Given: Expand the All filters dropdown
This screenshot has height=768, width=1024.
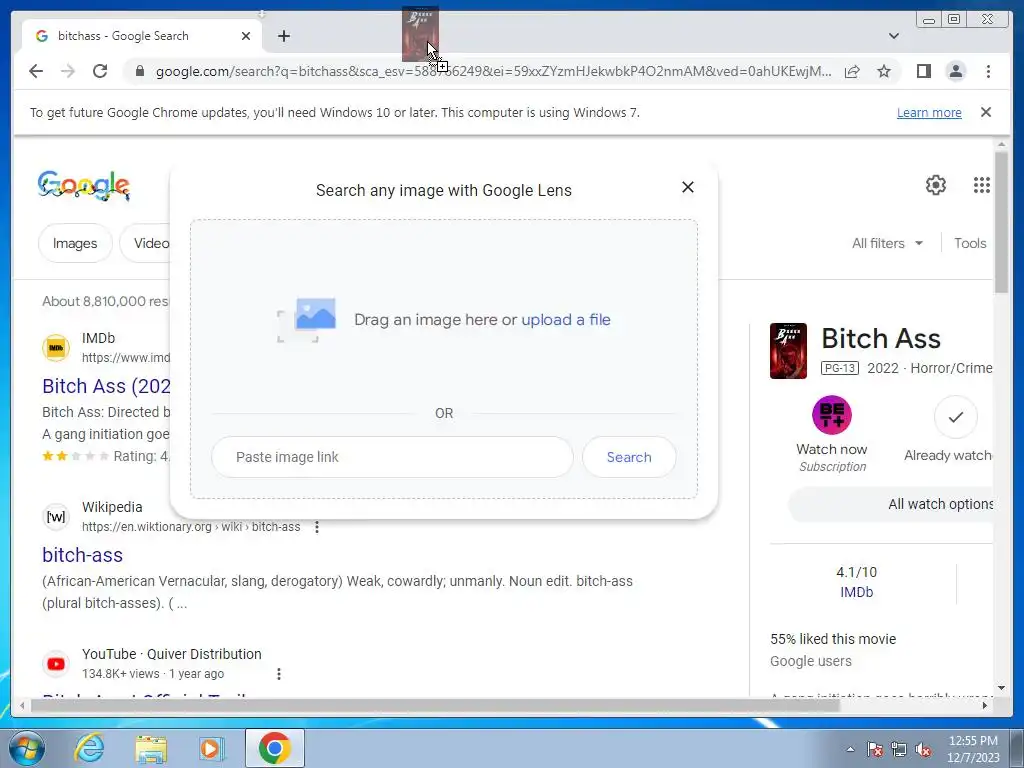Looking at the screenshot, I should 888,244.
